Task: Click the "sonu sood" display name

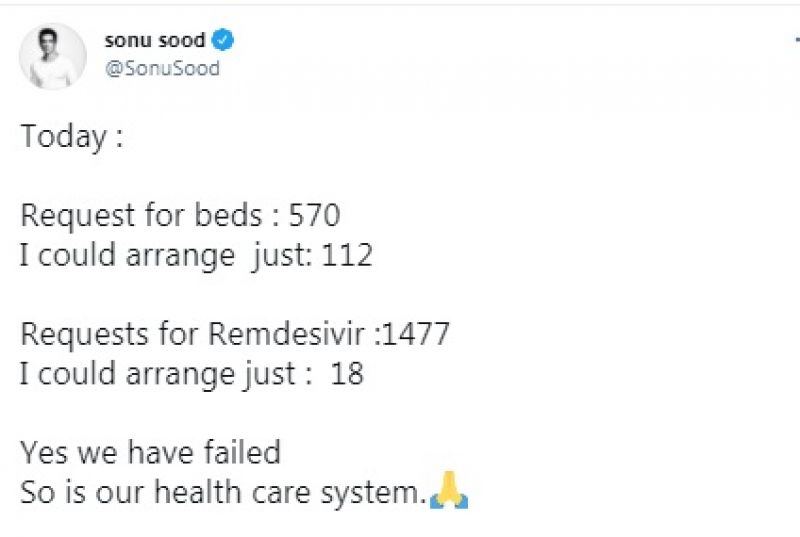Action: pyautogui.click(x=154, y=41)
